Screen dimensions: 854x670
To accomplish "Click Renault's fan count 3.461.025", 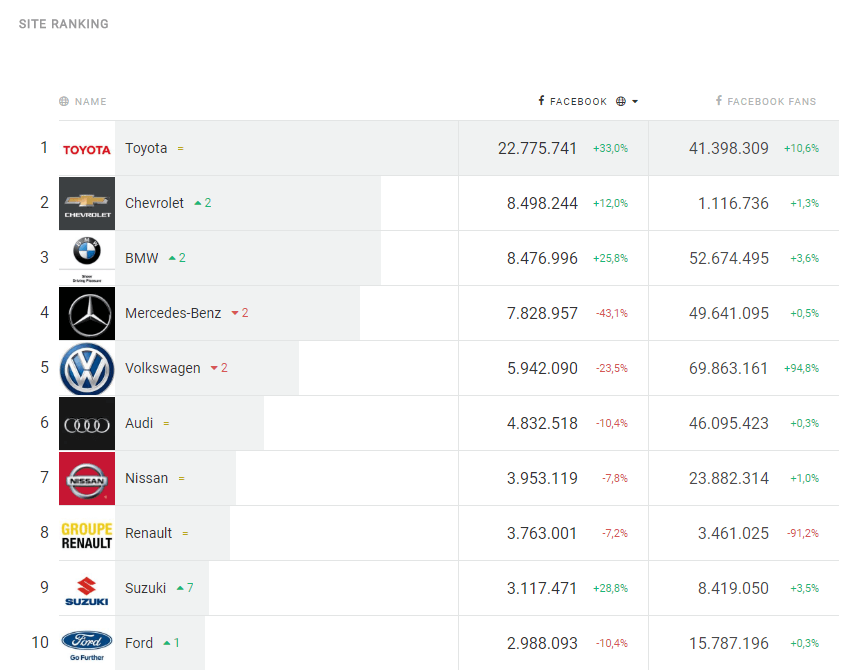I will coord(734,533).
